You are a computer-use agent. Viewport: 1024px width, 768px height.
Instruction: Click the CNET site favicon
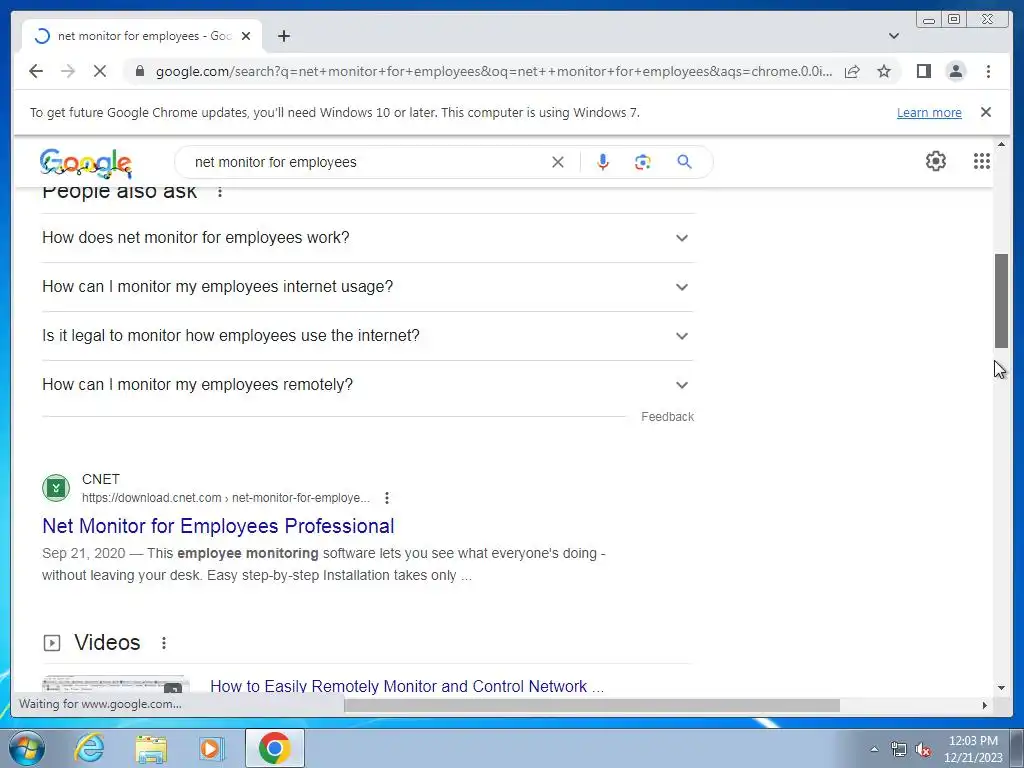pyautogui.click(x=56, y=488)
